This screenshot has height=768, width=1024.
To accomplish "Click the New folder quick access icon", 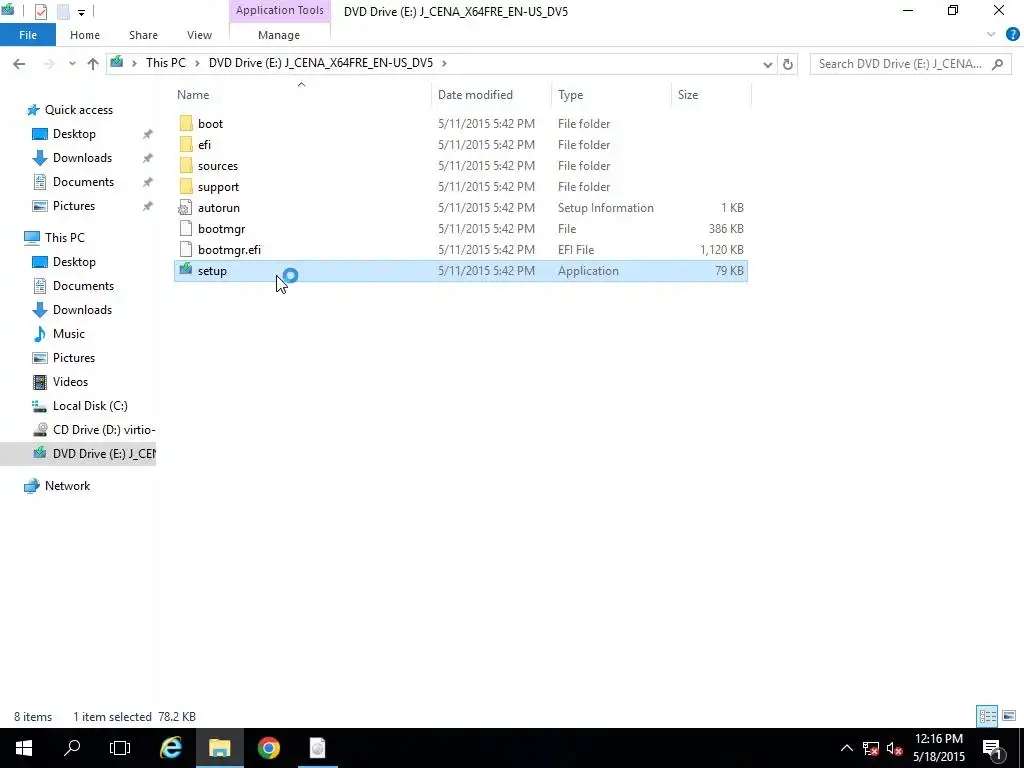I will 63,11.
